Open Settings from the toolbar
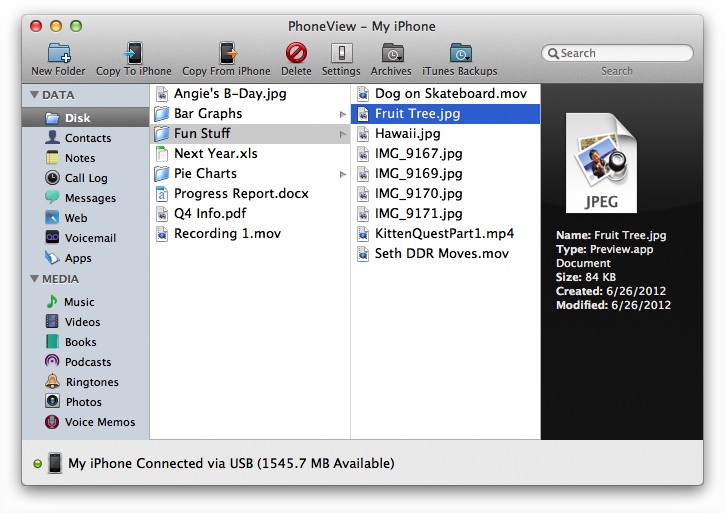 tap(341, 53)
